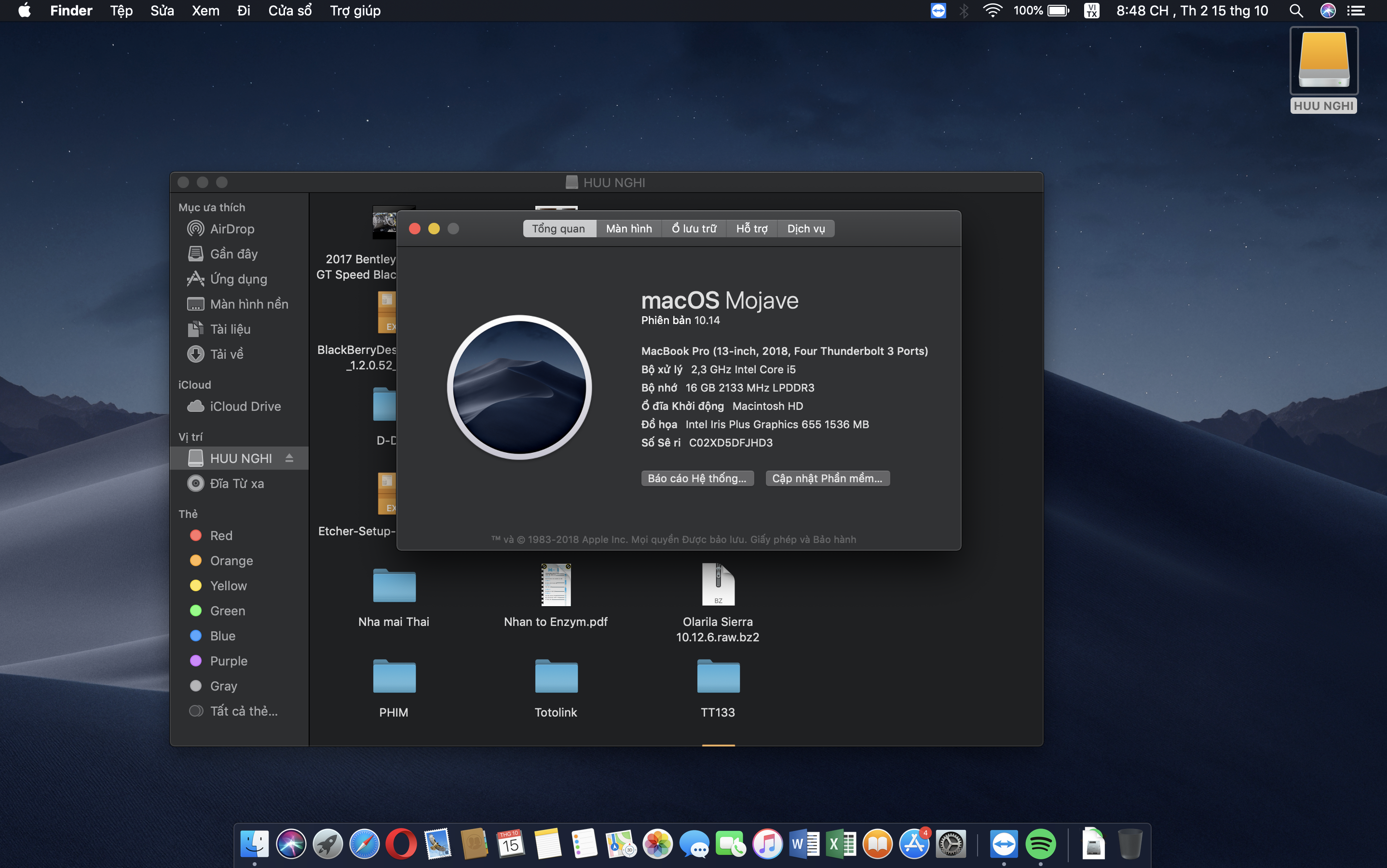Screen dimensions: 1387x868
Task: Select AirDrop in Finder sidebar
Action: [x=239, y=229]
